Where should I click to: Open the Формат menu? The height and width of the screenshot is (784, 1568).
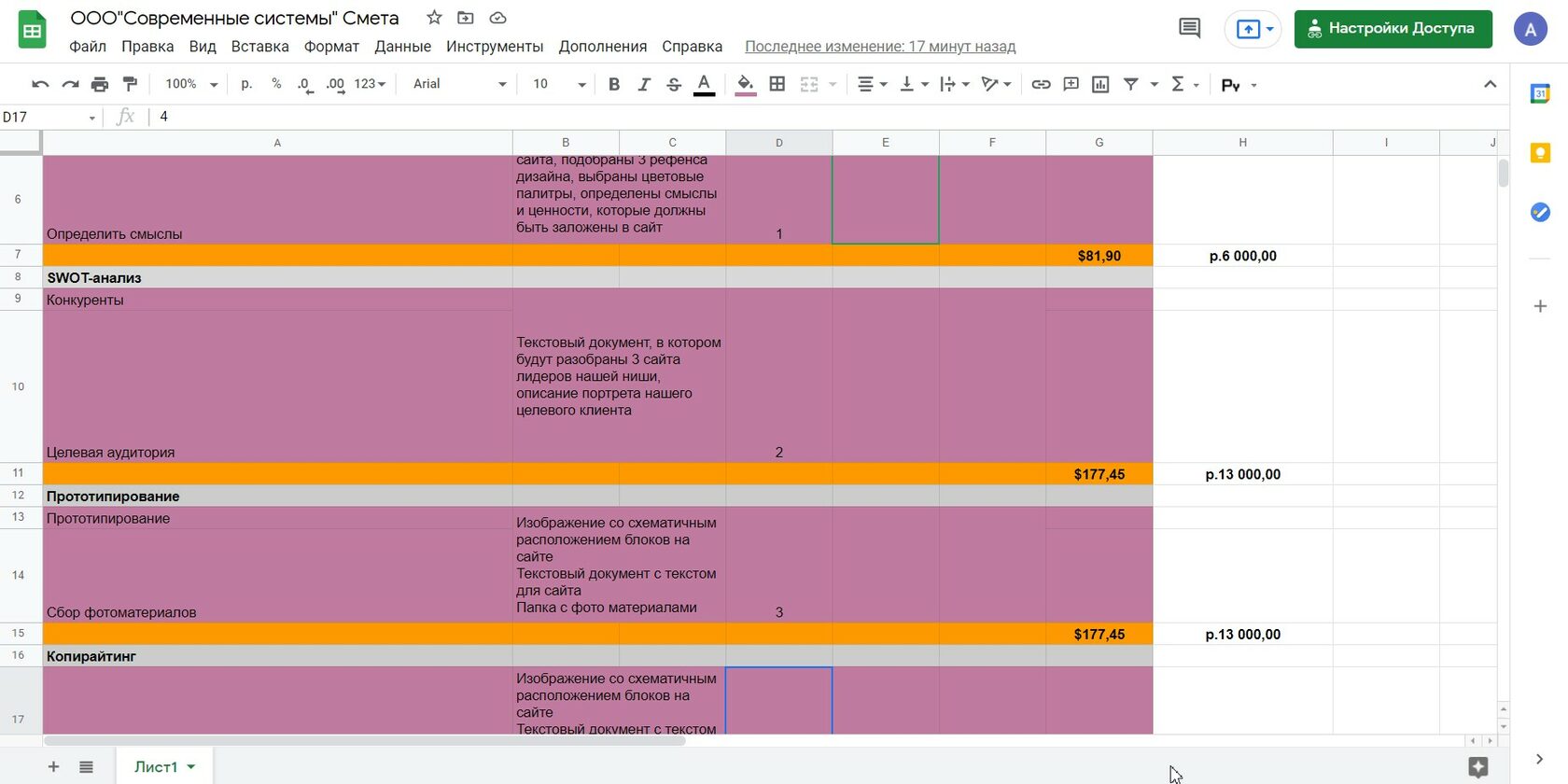331,47
